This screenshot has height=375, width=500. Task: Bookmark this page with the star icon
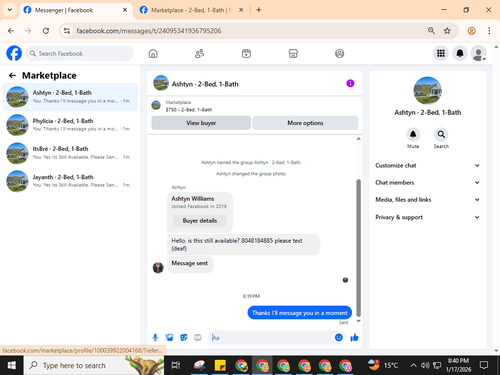coord(447,31)
